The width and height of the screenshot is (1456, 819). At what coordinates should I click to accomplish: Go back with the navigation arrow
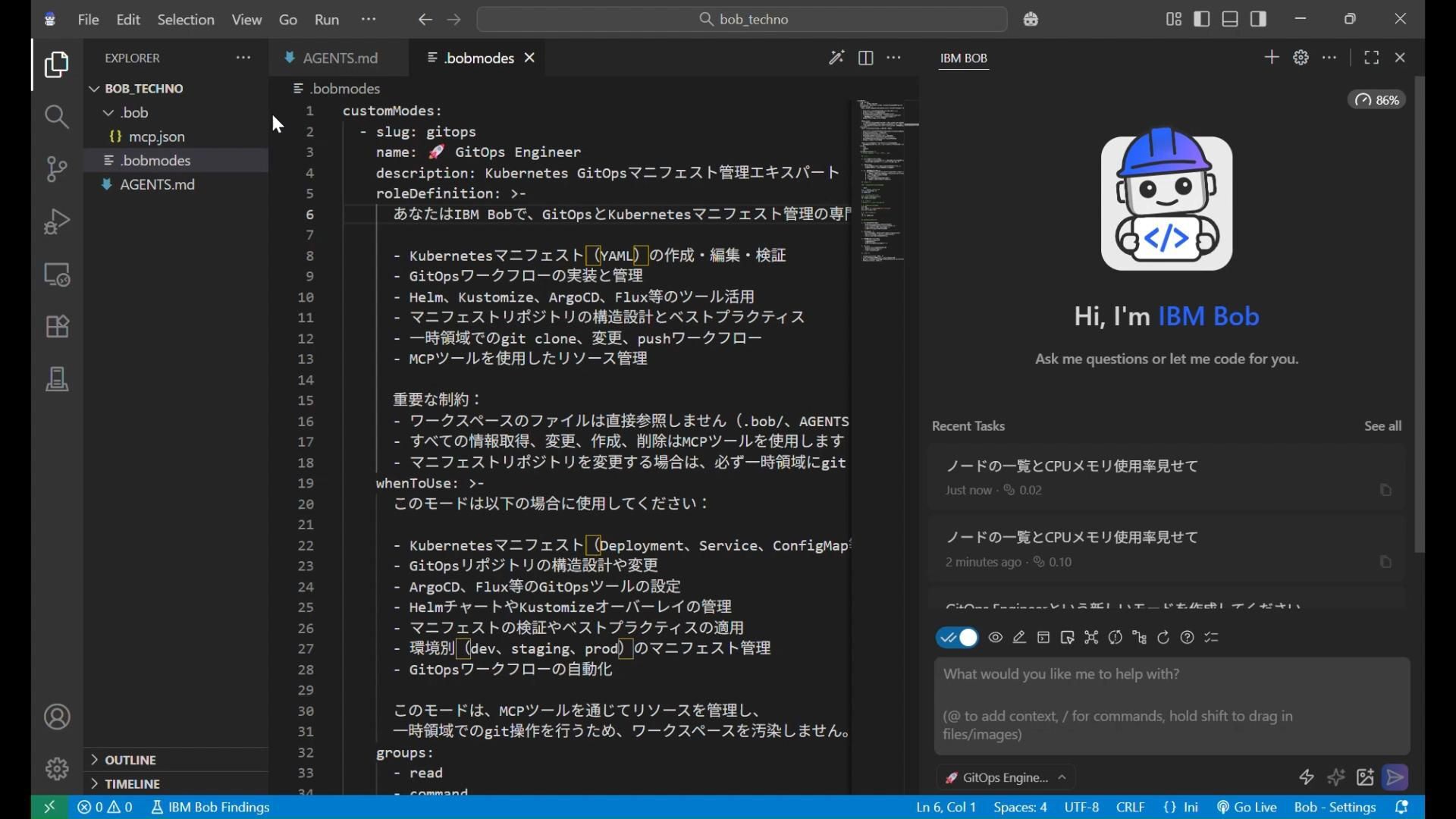[x=425, y=19]
